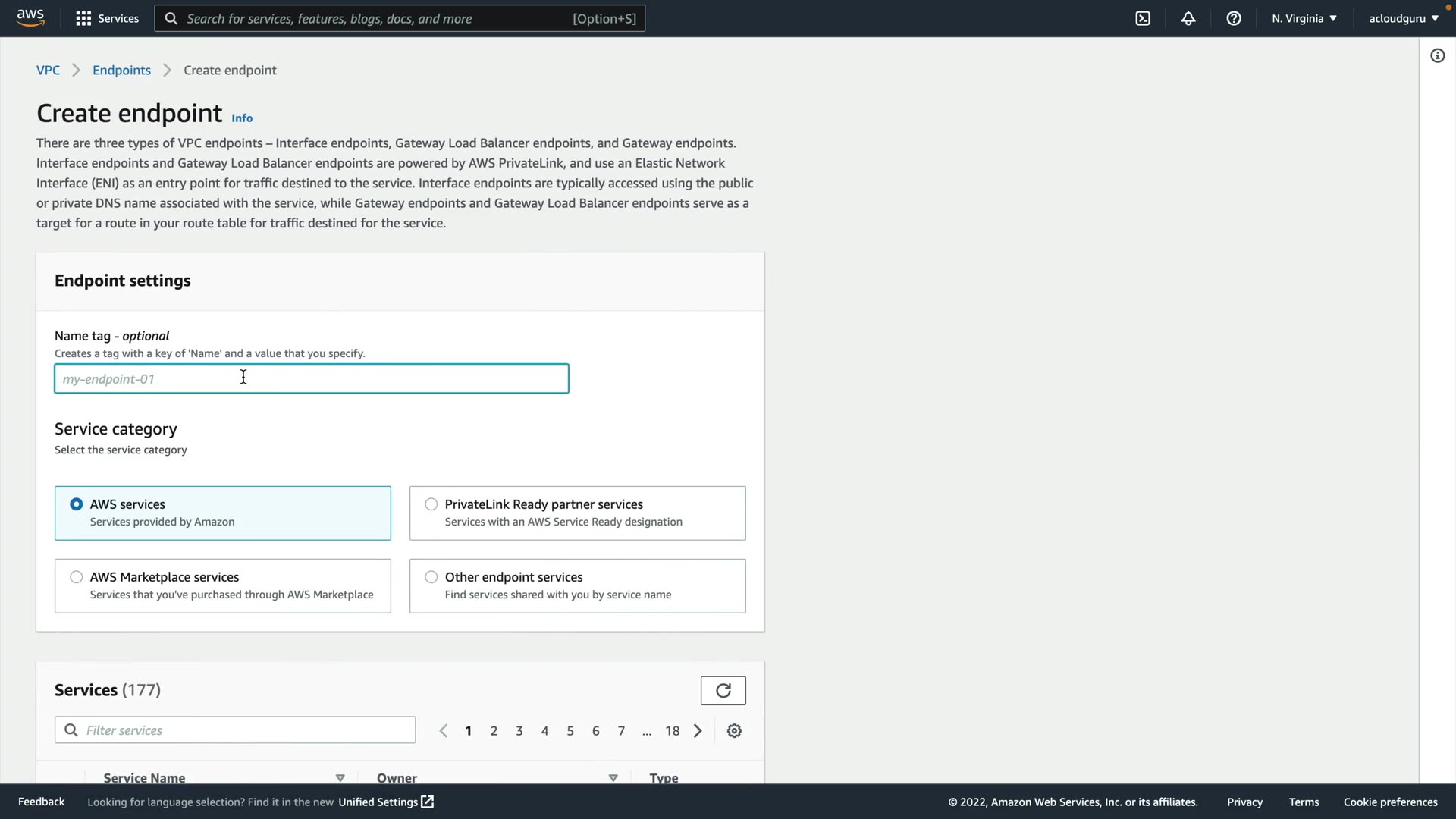Open the info panel icon at right
Viewport: 1456px width, 819px height.
pos(1437,55)
